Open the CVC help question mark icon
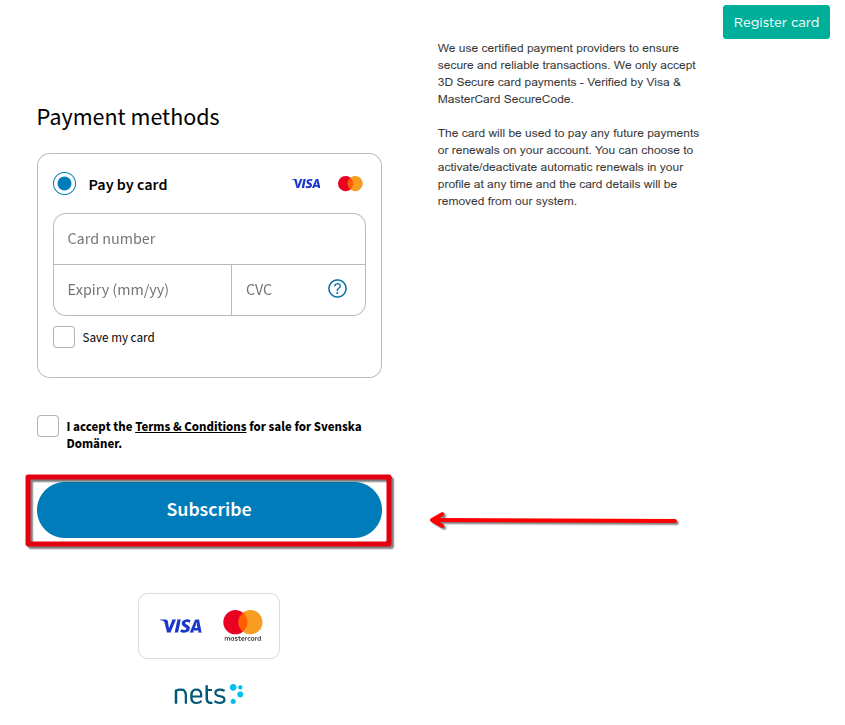This screenshot has width=845, height=725. pyautogui.click(x=337, y=289)
